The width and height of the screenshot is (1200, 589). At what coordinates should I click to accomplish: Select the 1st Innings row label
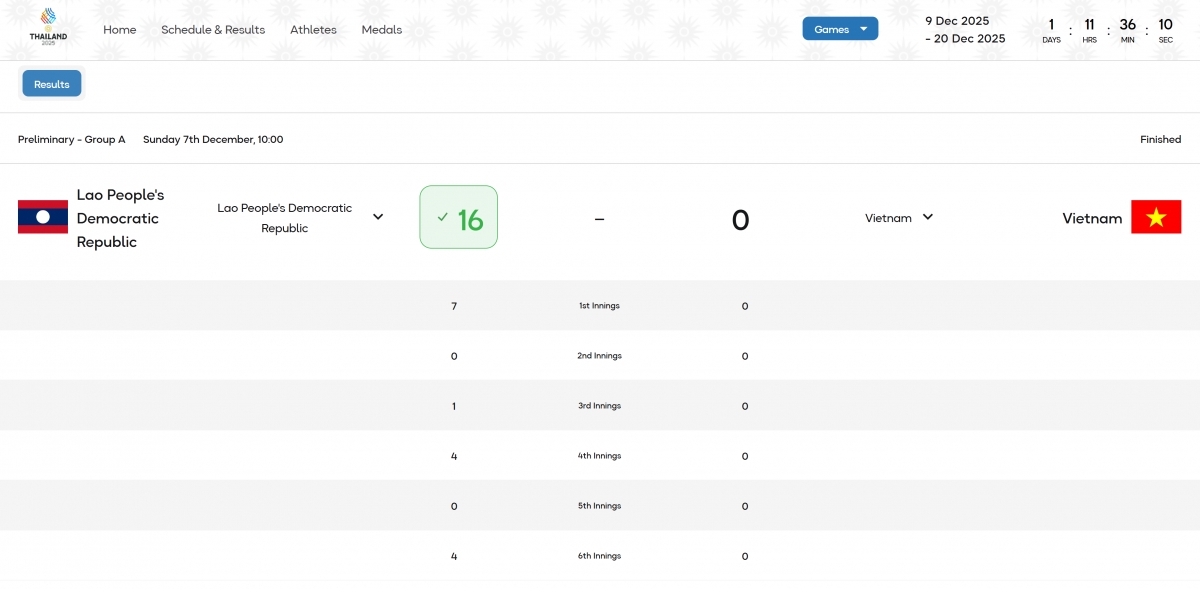(x=599, y=306)
